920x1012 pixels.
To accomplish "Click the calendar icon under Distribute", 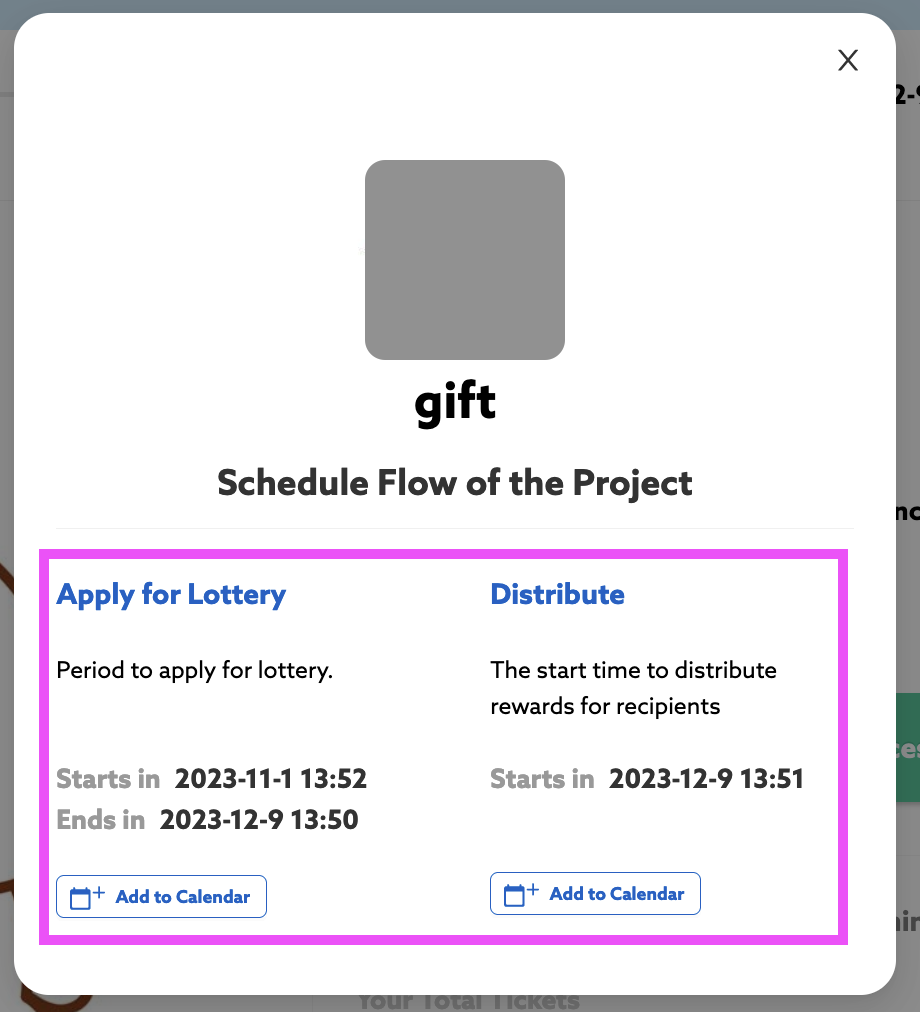I will click(521, 894).
